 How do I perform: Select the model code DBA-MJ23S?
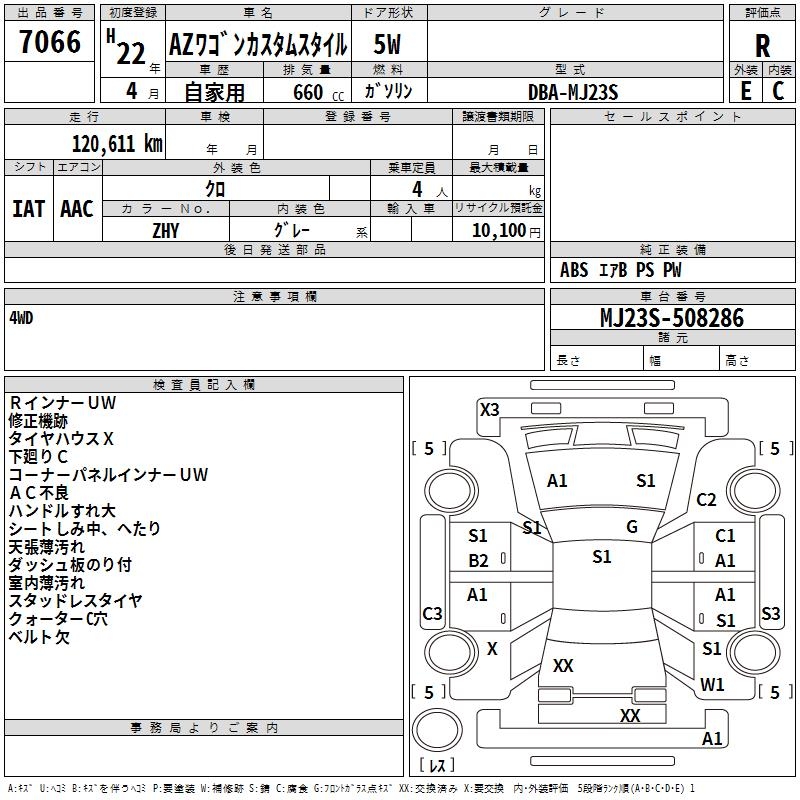click(573, 91)
